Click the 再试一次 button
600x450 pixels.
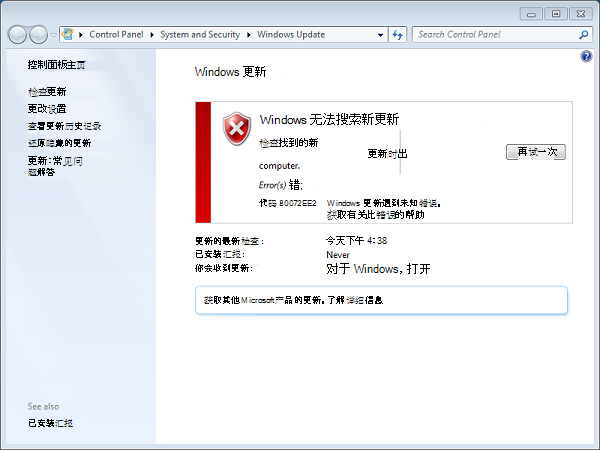536,152
